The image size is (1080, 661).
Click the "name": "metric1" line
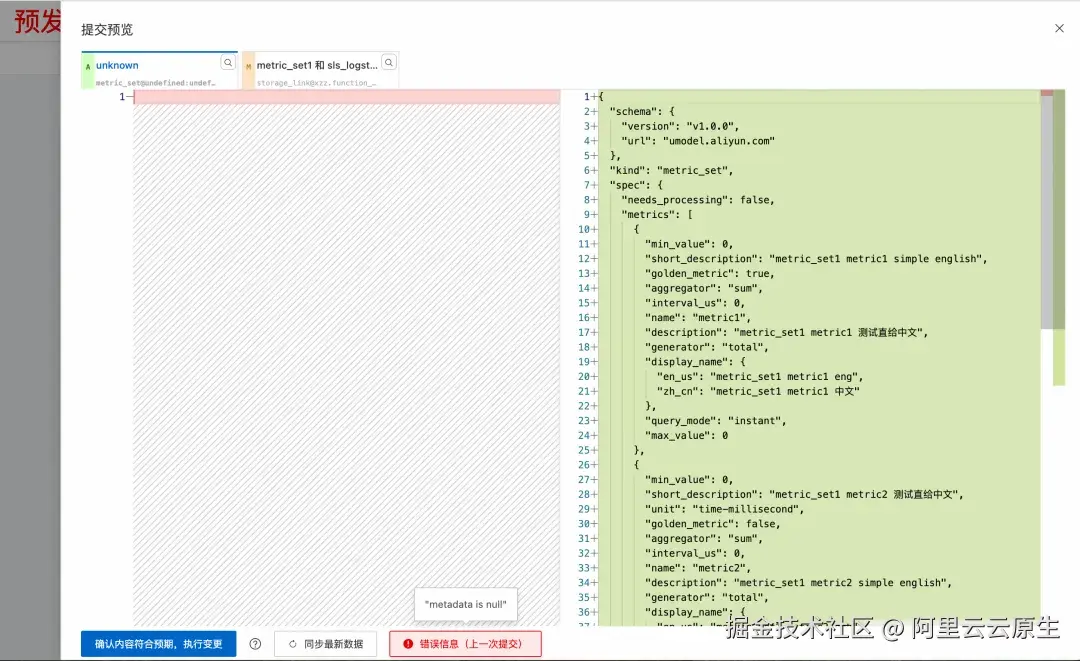[x=698, y=317]
